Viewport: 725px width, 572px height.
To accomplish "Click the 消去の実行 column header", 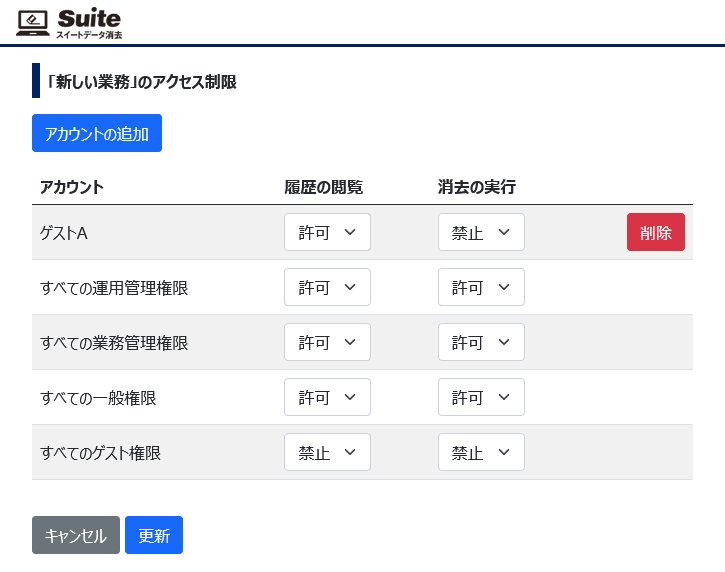I will (x=477, y=187).
